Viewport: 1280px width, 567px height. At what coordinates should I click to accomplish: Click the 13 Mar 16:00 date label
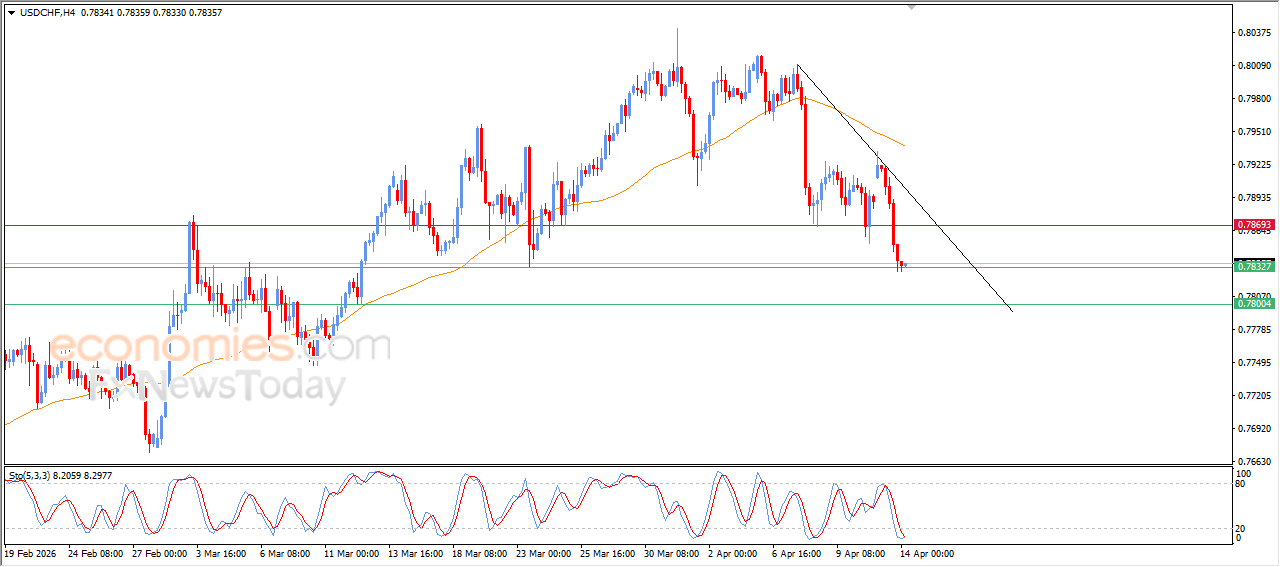click(x=415, y=553)
